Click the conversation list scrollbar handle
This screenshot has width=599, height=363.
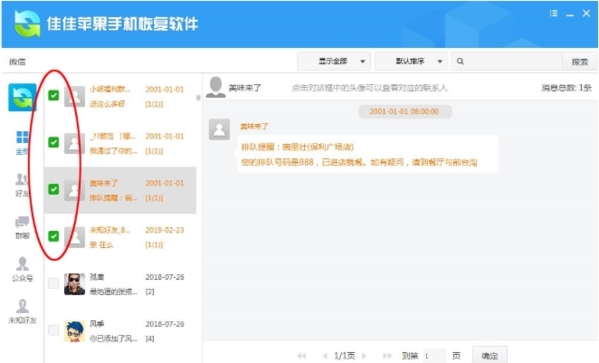[x=198, y=98]
